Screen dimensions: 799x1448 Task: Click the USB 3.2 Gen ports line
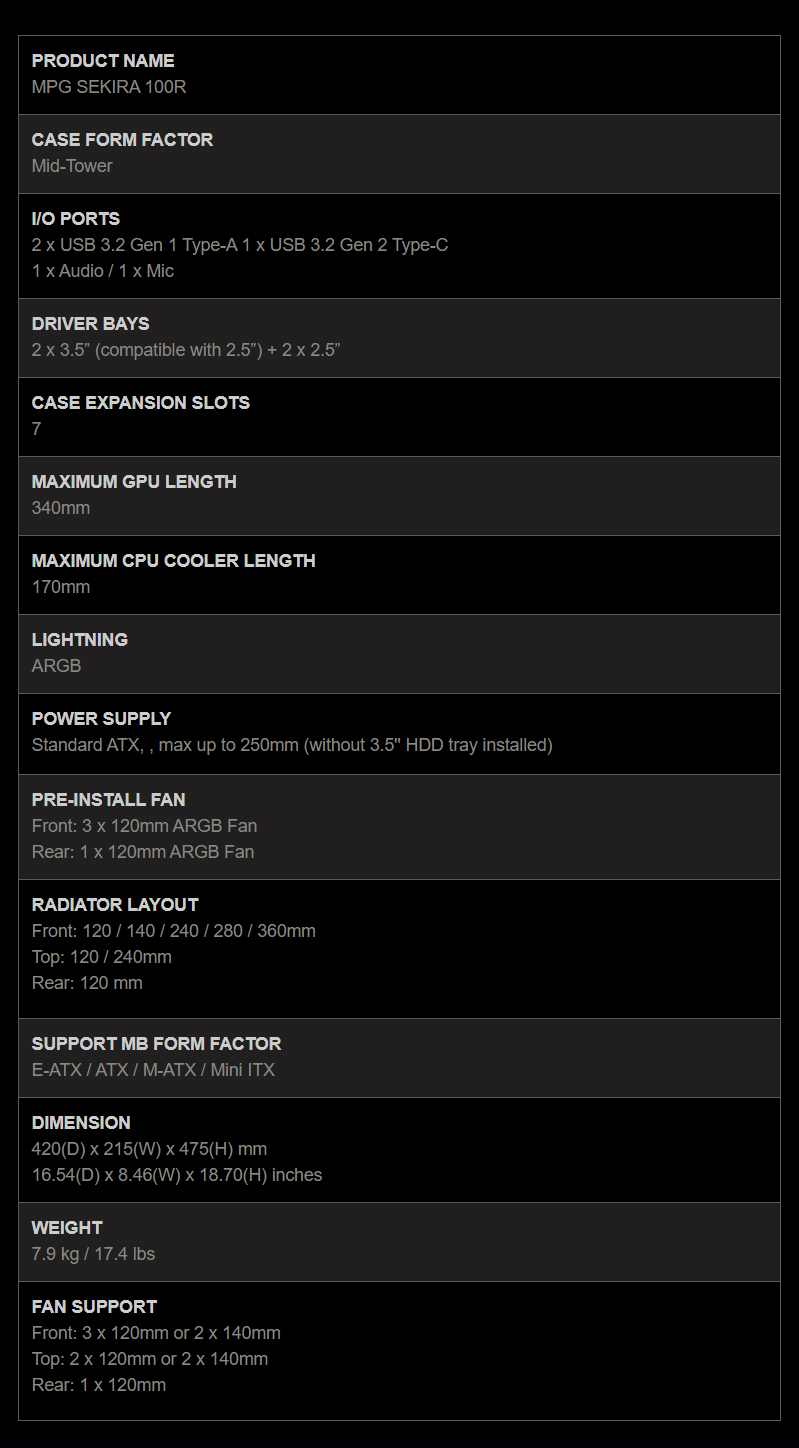[x=240, y=245]
